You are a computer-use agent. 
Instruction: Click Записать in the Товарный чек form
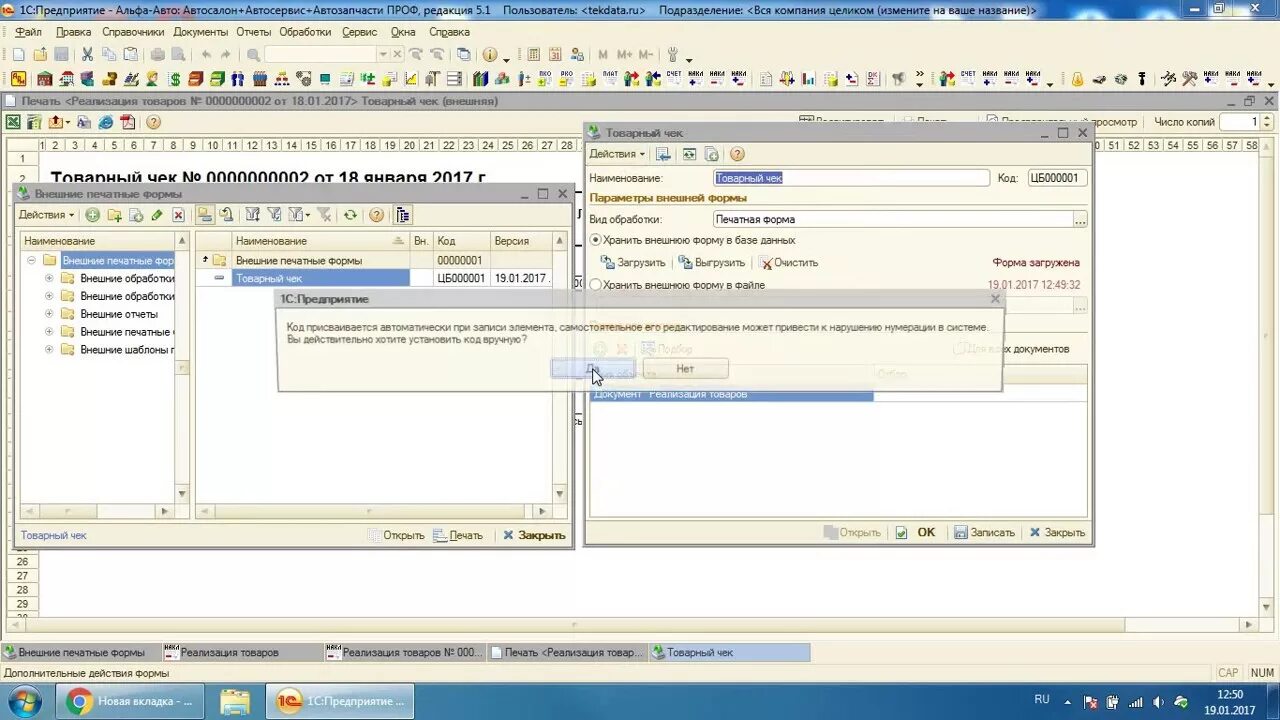pyautogui.click(x=985, y=533)
